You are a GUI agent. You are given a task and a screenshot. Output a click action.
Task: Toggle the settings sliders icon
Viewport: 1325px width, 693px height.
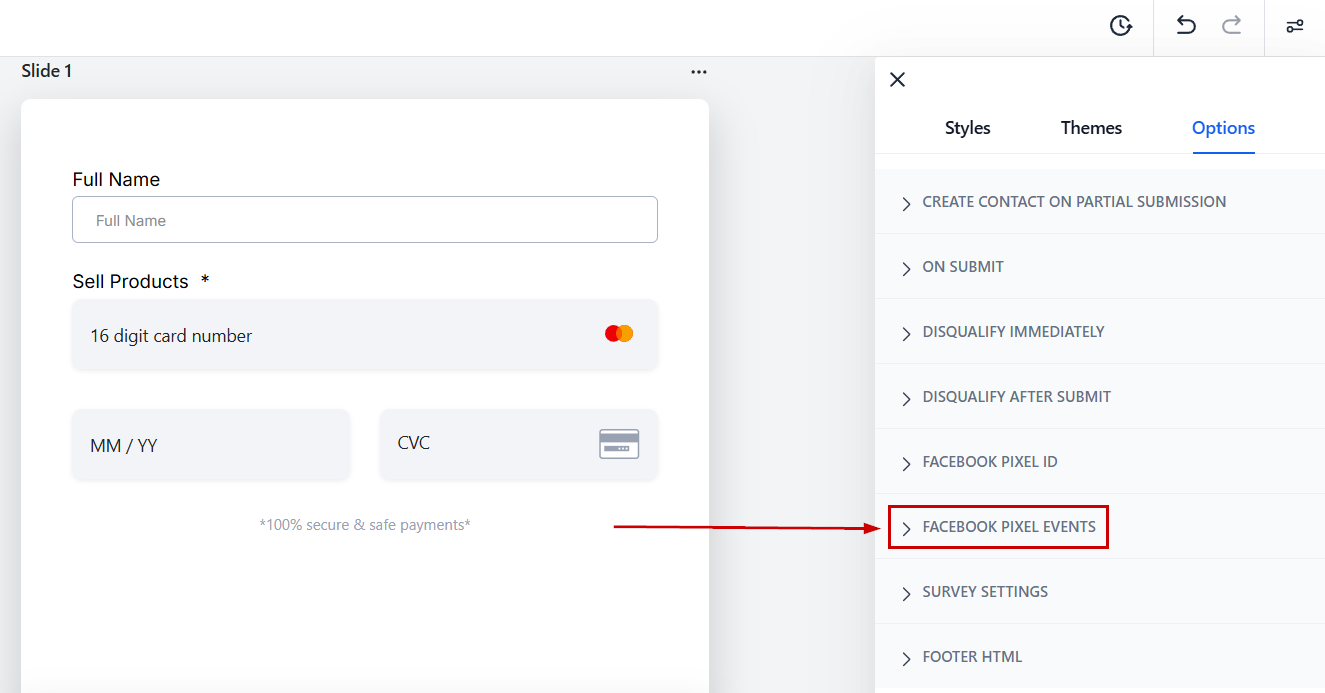(1295, 26)
